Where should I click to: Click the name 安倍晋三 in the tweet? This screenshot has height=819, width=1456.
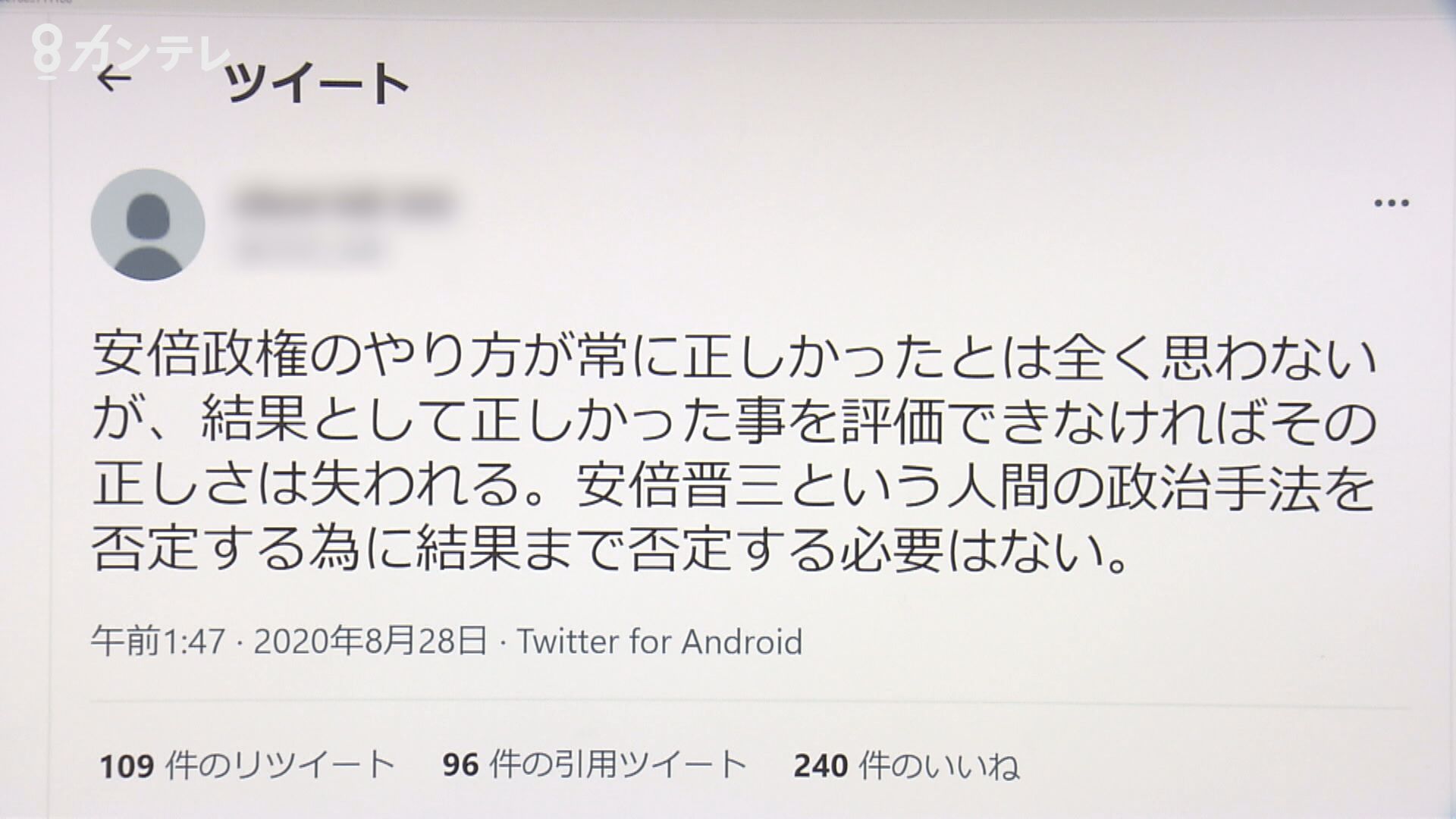coord(684,486)
